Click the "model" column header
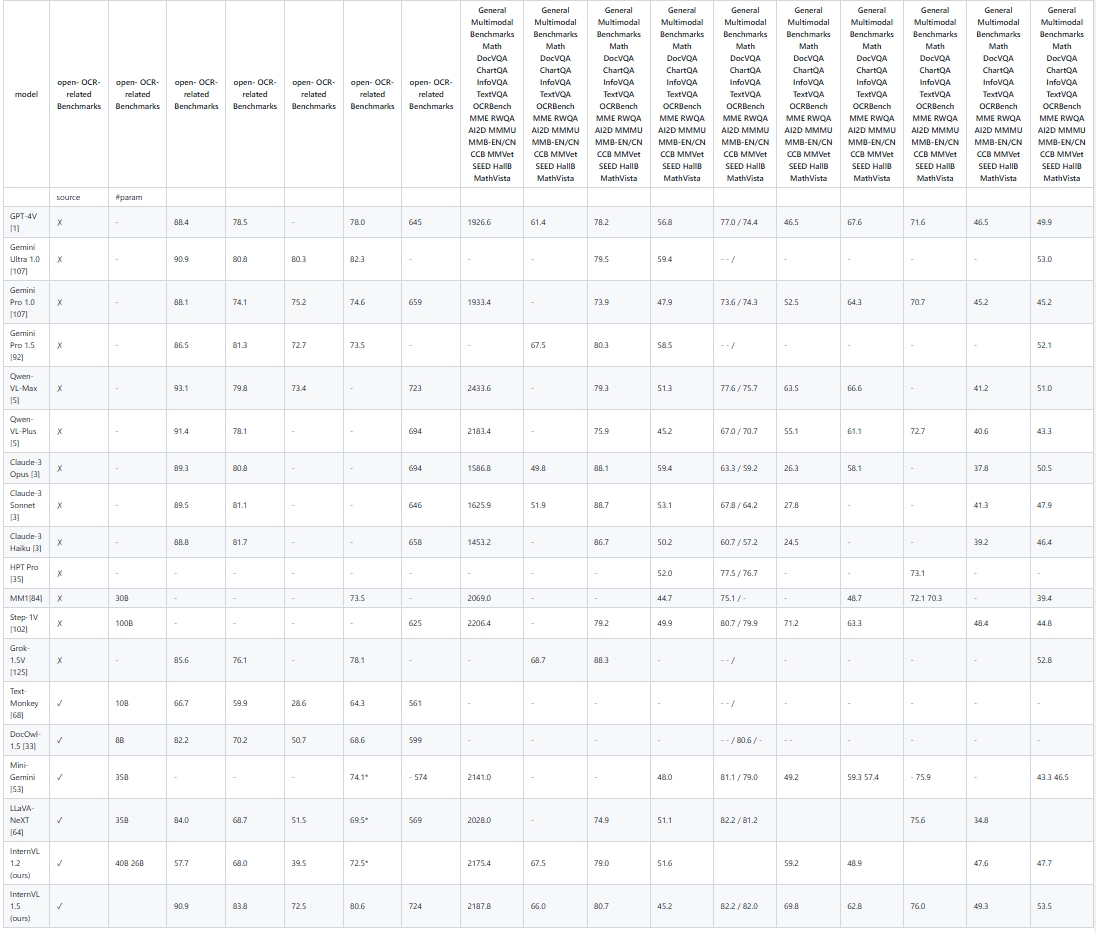The image size is (1096, 933). pyautogui.click(x=26, y=94)
